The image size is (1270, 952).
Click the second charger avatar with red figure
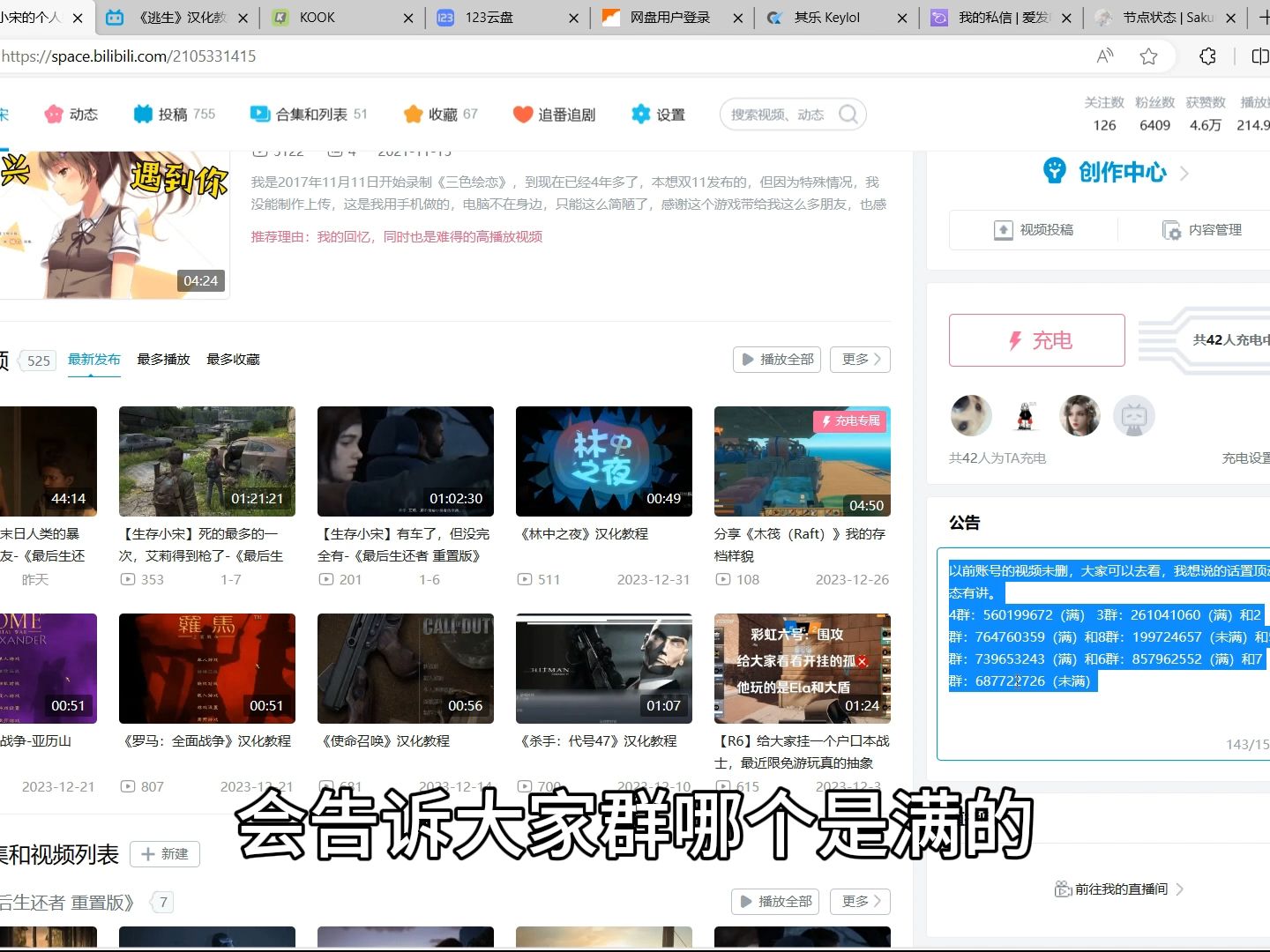click(1025, 416)
